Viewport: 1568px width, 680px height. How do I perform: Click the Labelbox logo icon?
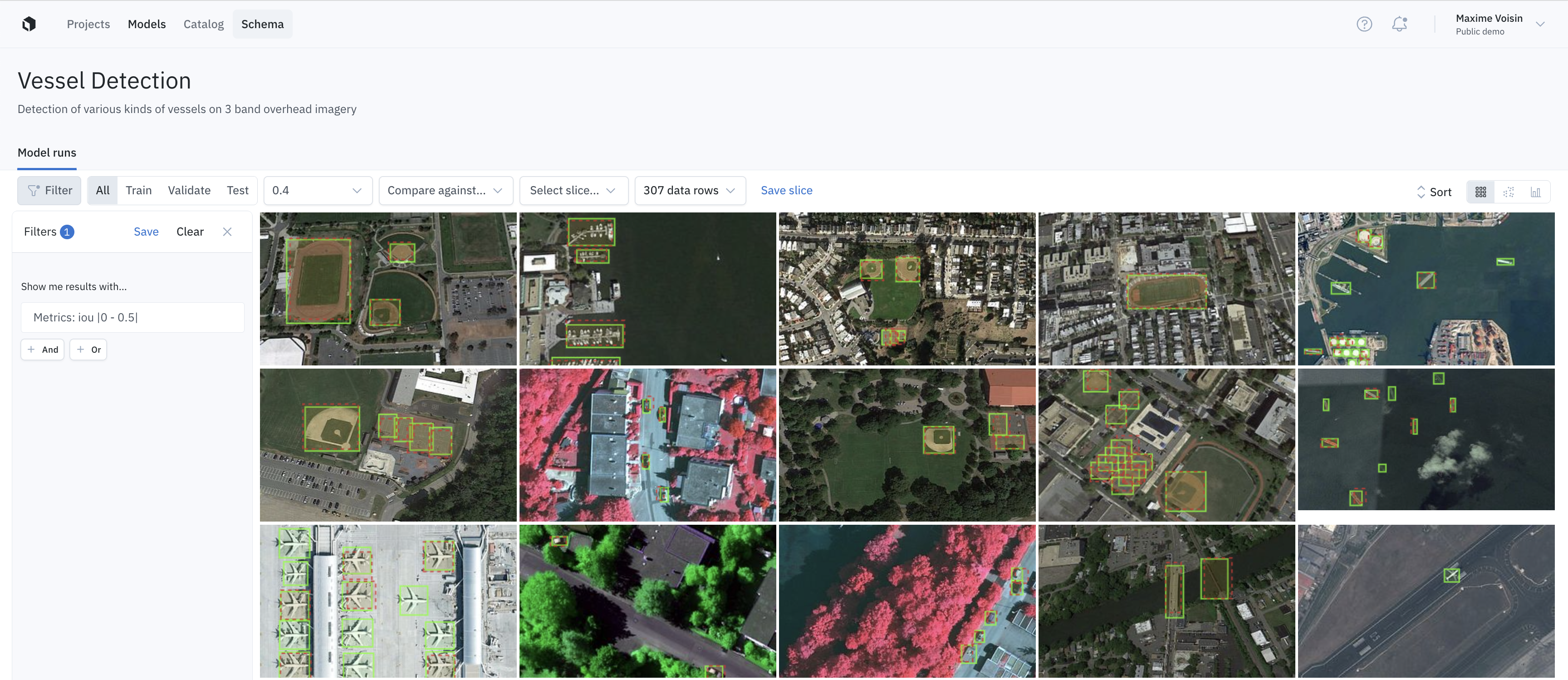tap(29, 24)
